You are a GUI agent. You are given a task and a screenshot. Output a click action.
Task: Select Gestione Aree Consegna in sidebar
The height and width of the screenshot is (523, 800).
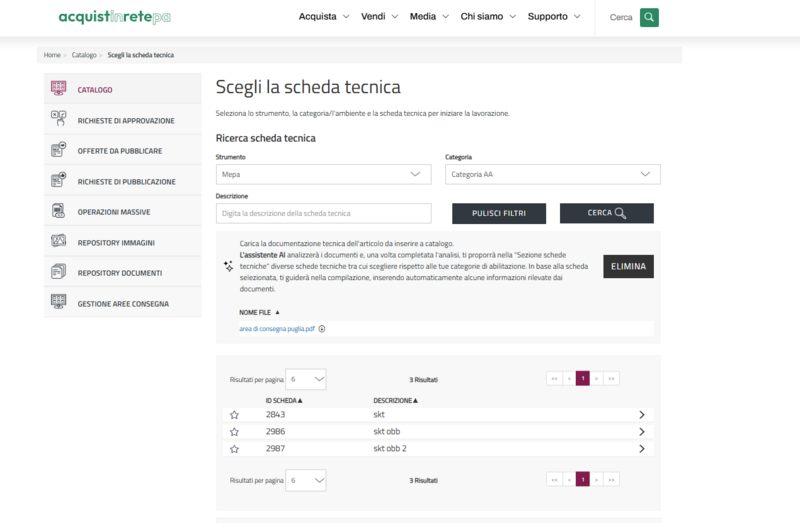click(x=123, y=304)
